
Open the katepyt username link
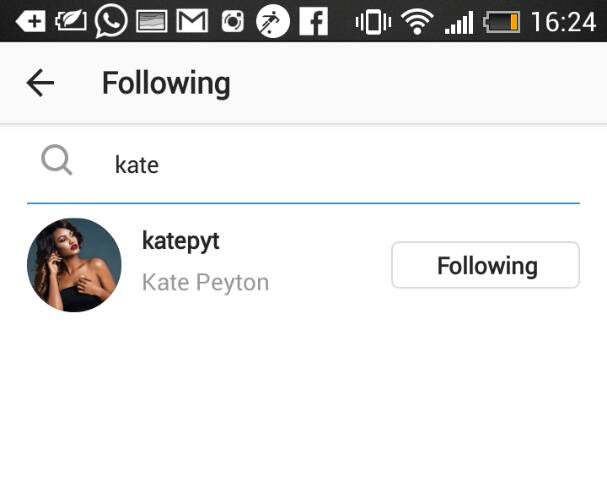181,241
